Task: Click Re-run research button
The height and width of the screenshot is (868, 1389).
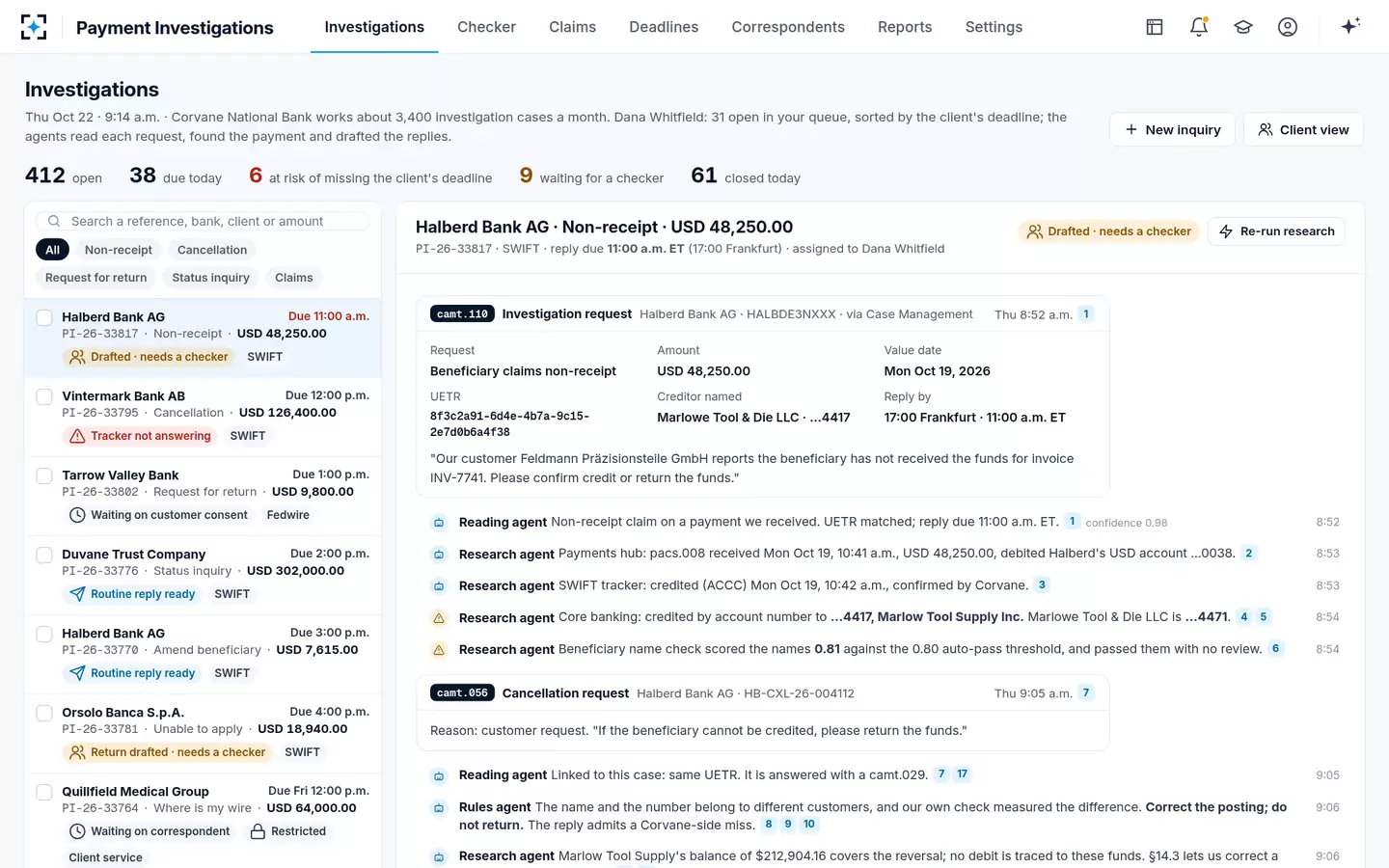Action: 1276,231
